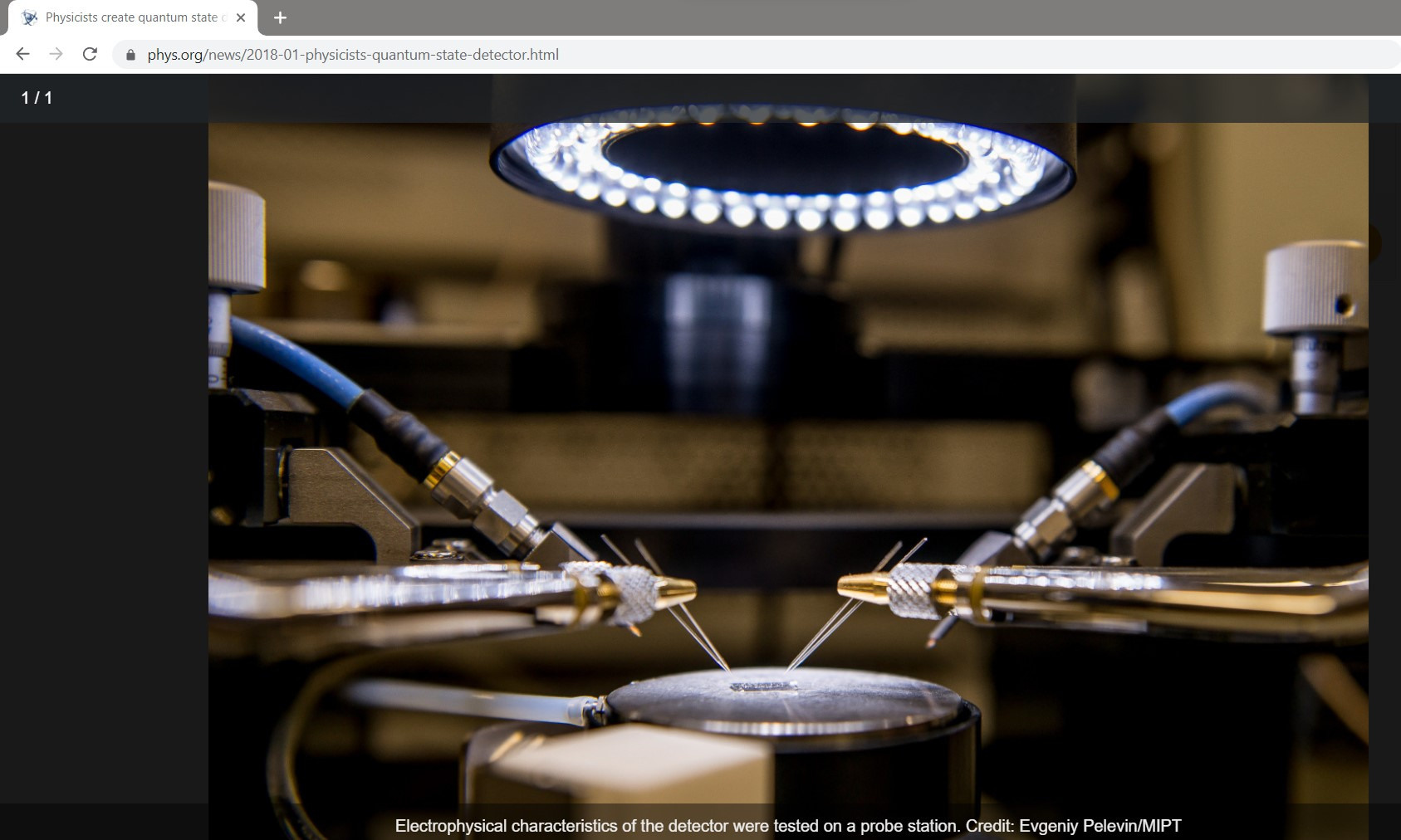The height and width of the screenshot is (840, 1401).
Task: Click the forward navigation arrow
Action: pyautogui.click(x=56, y=54)
